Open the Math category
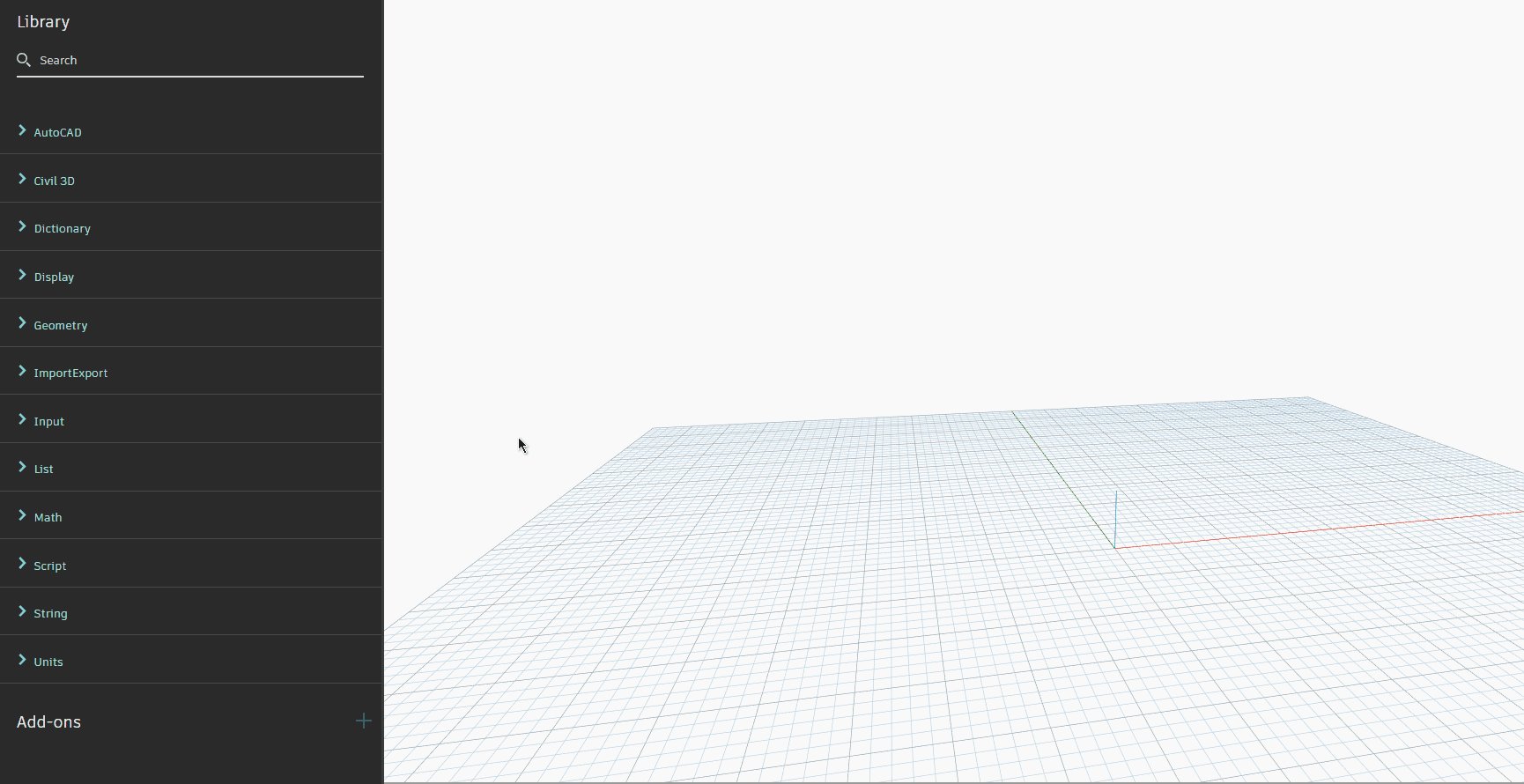This screenshot has height=784, width=1524. point(48,517)
